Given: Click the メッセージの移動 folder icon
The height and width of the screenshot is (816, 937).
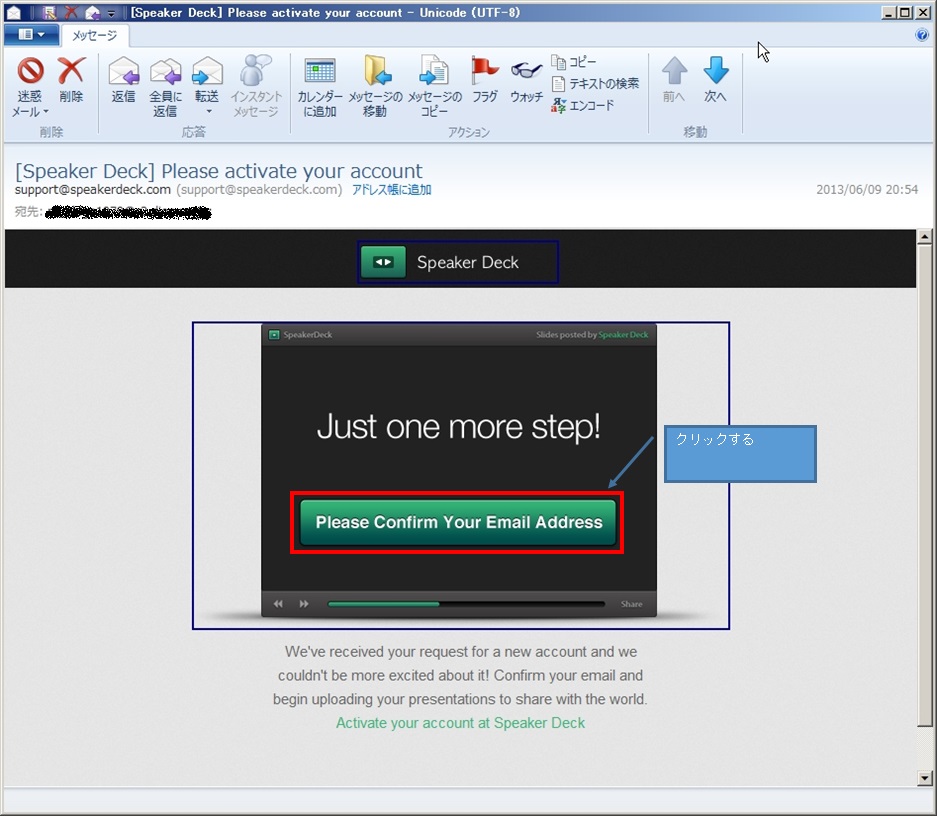Looking at the screenshot, I should coord(376,70).
